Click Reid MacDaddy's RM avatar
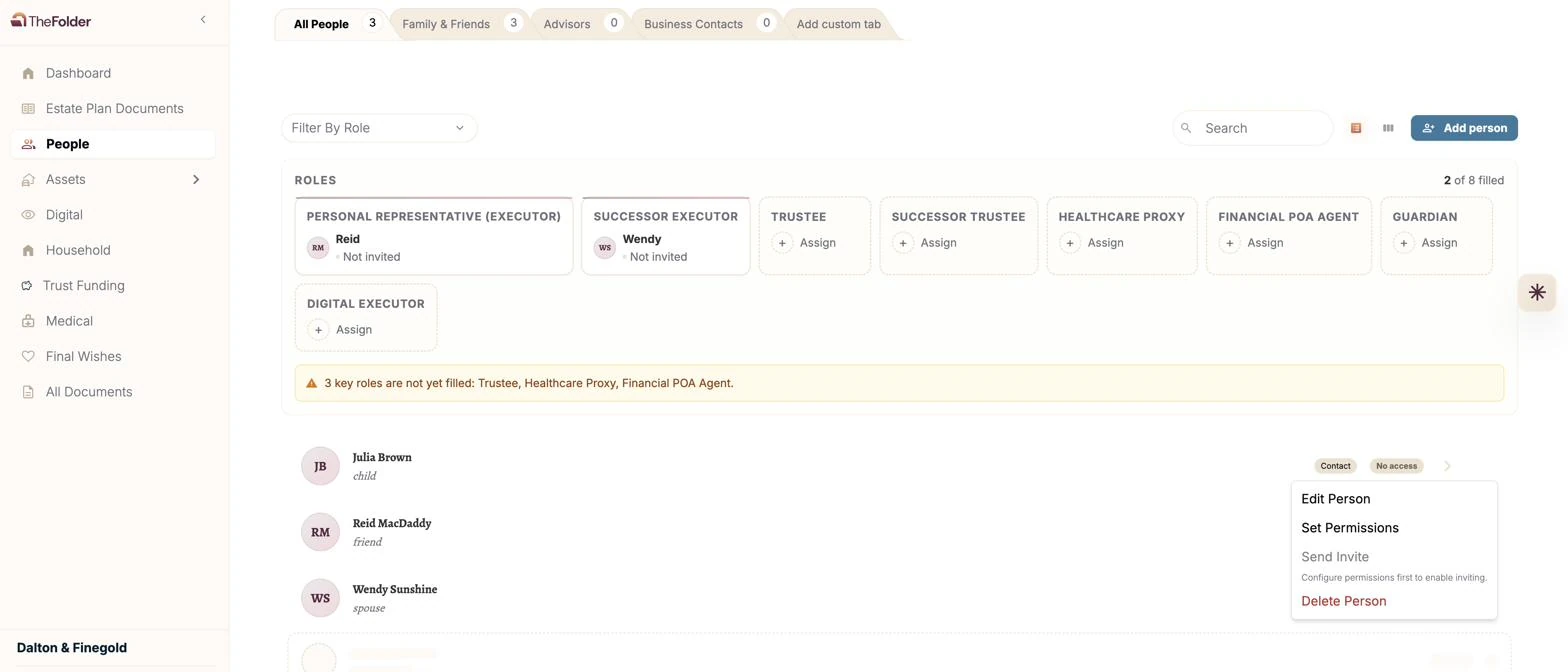1568x672 pixels. tap(320, 532)
